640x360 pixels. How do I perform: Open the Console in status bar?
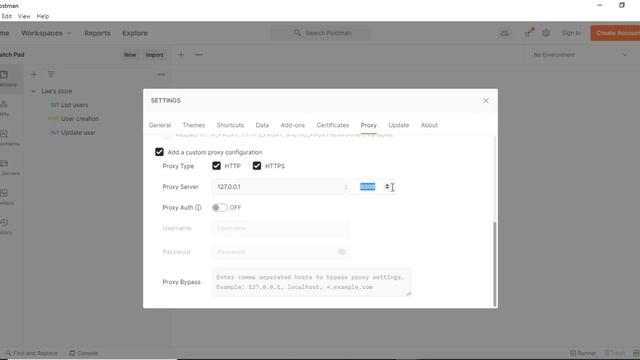84,353
